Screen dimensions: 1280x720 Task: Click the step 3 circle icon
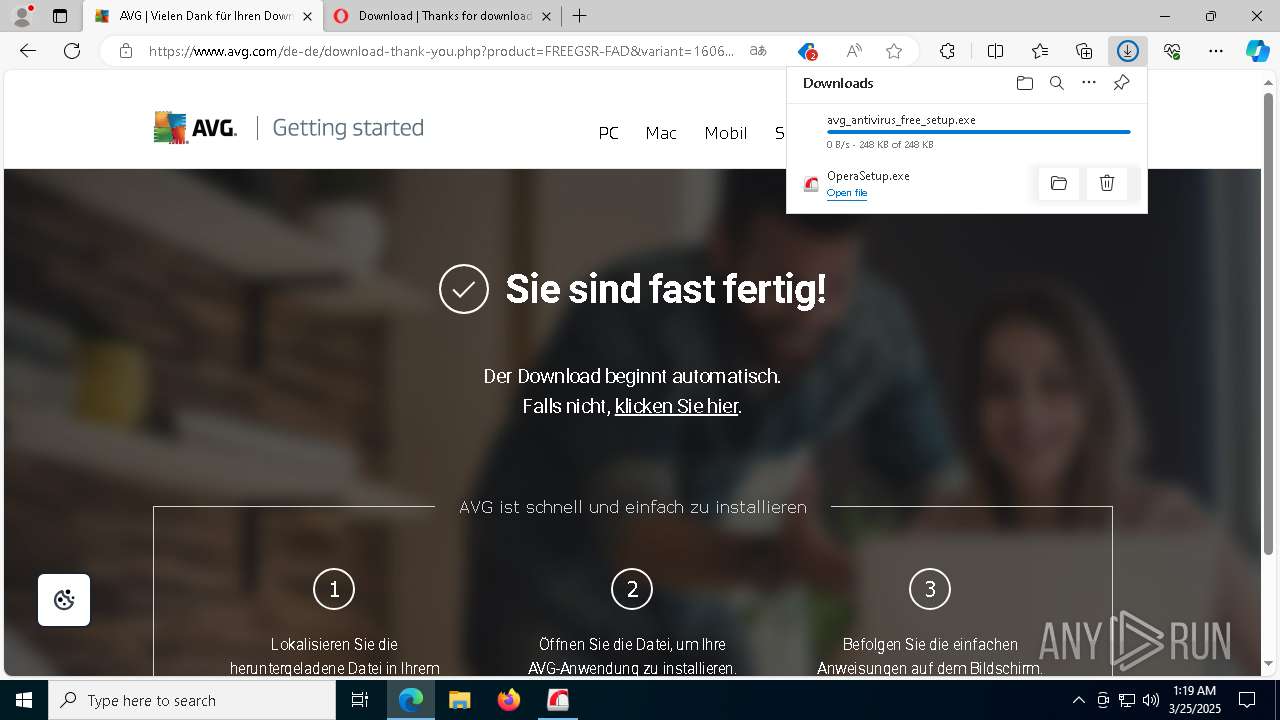tap(930, 589)
